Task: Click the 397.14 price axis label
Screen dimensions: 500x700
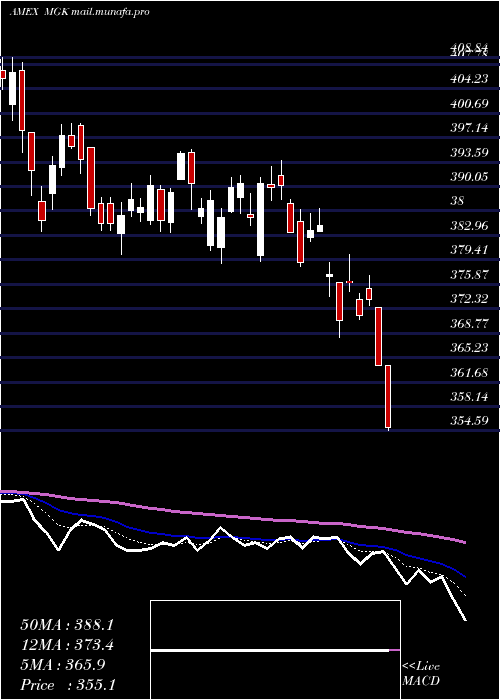Action: click(469, 129)
